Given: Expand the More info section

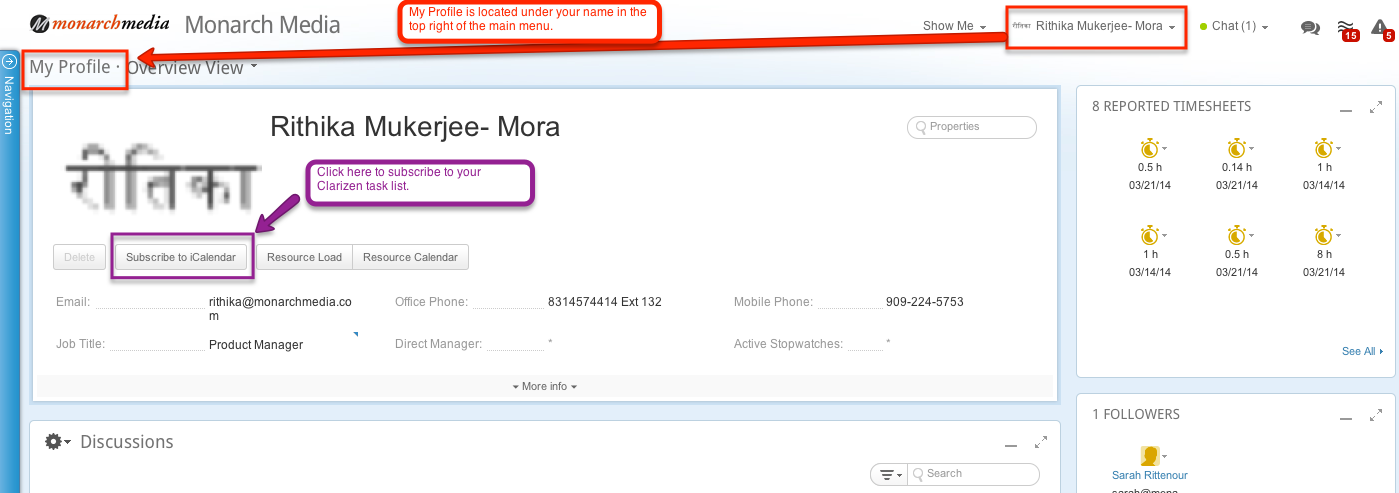Looking at the screenshot, I should [544, 386].
